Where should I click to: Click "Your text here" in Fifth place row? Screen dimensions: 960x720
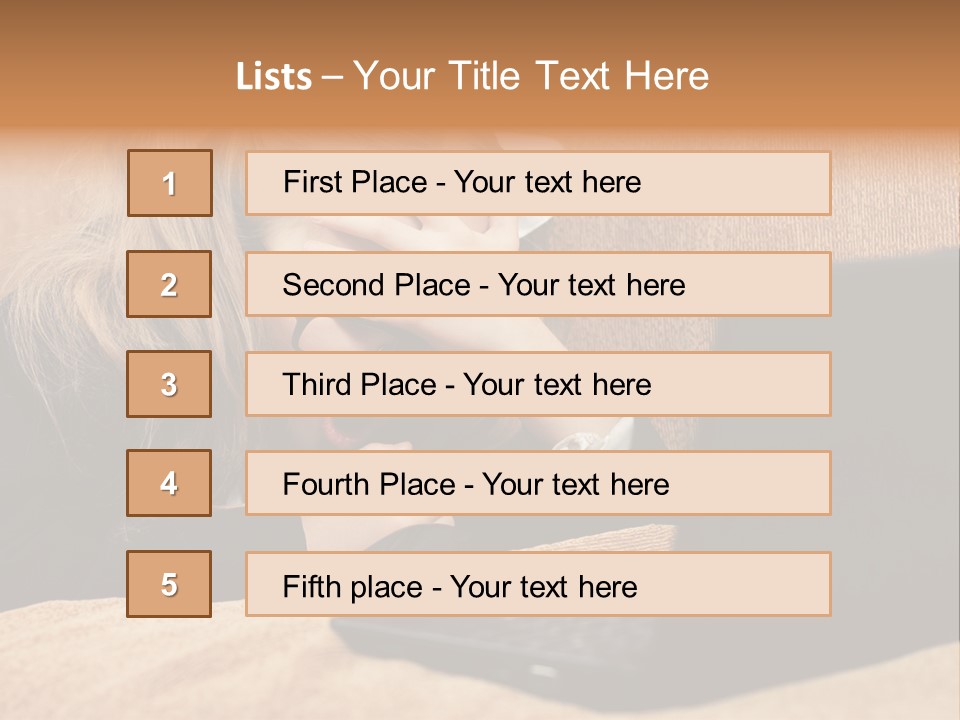pos(543,586)
